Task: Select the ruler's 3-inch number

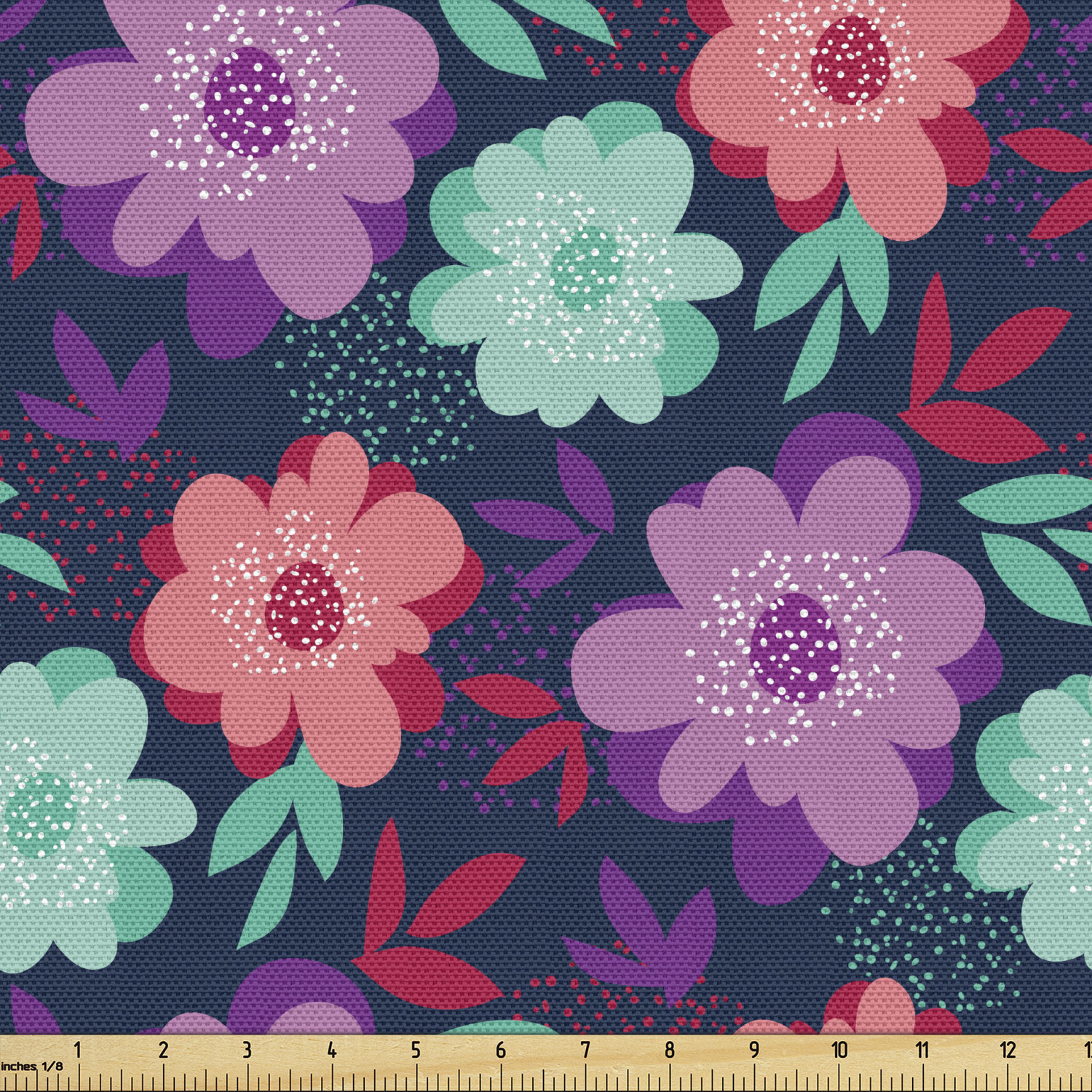Action: pos(248,1050)
